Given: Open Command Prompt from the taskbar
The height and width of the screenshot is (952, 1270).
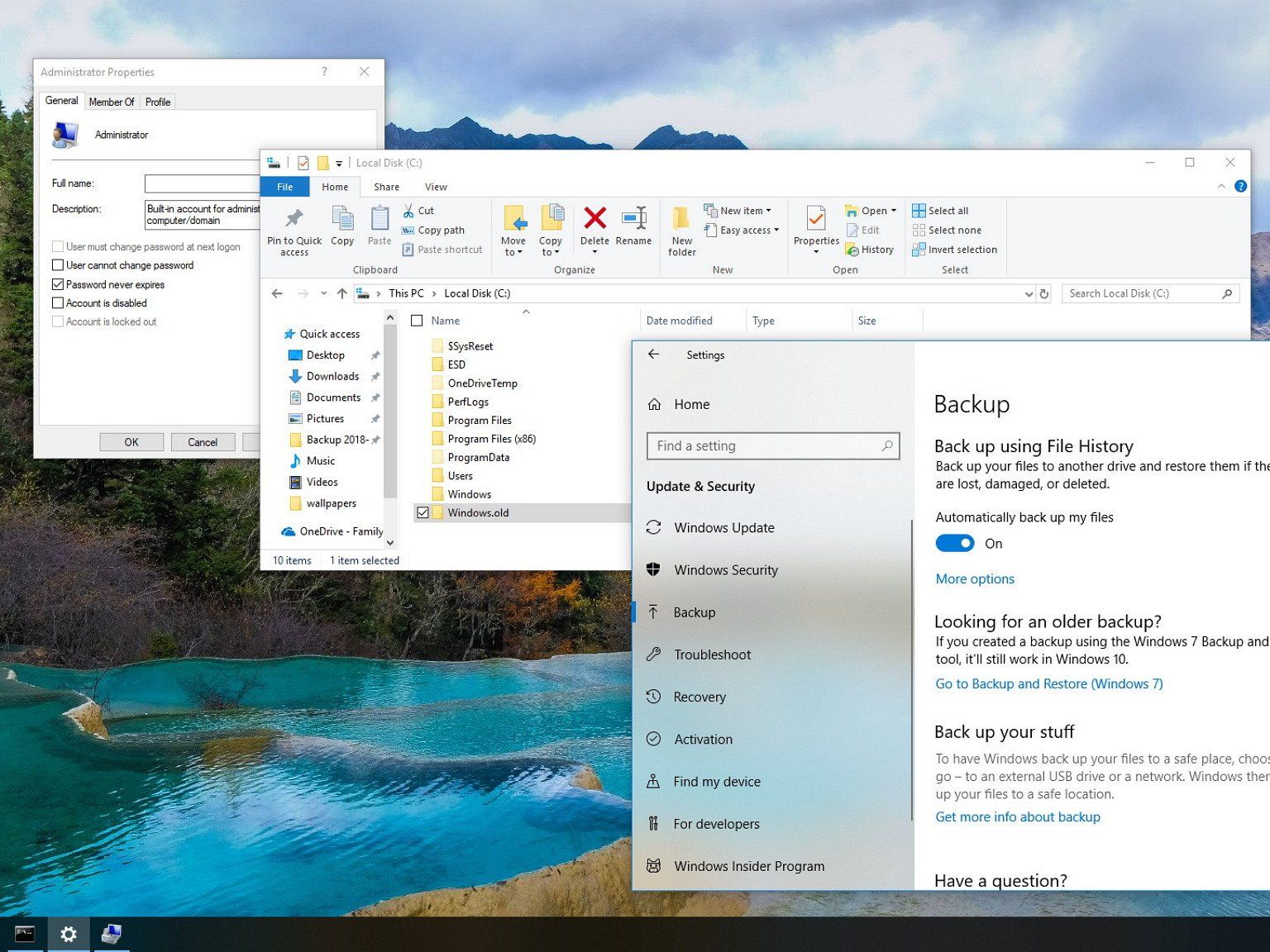Looking at the screenshot, I should pos(25,935).
